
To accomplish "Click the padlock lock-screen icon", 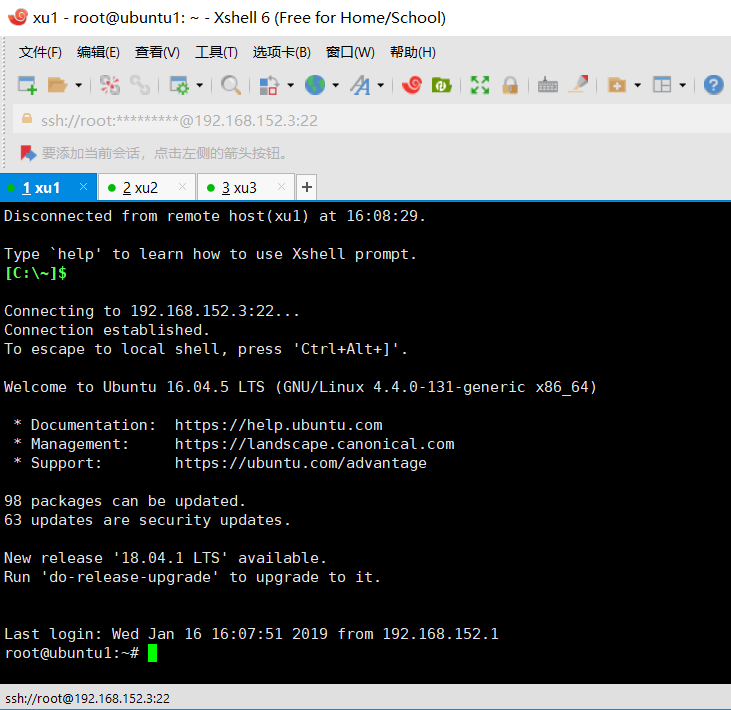I will (510, 85).
